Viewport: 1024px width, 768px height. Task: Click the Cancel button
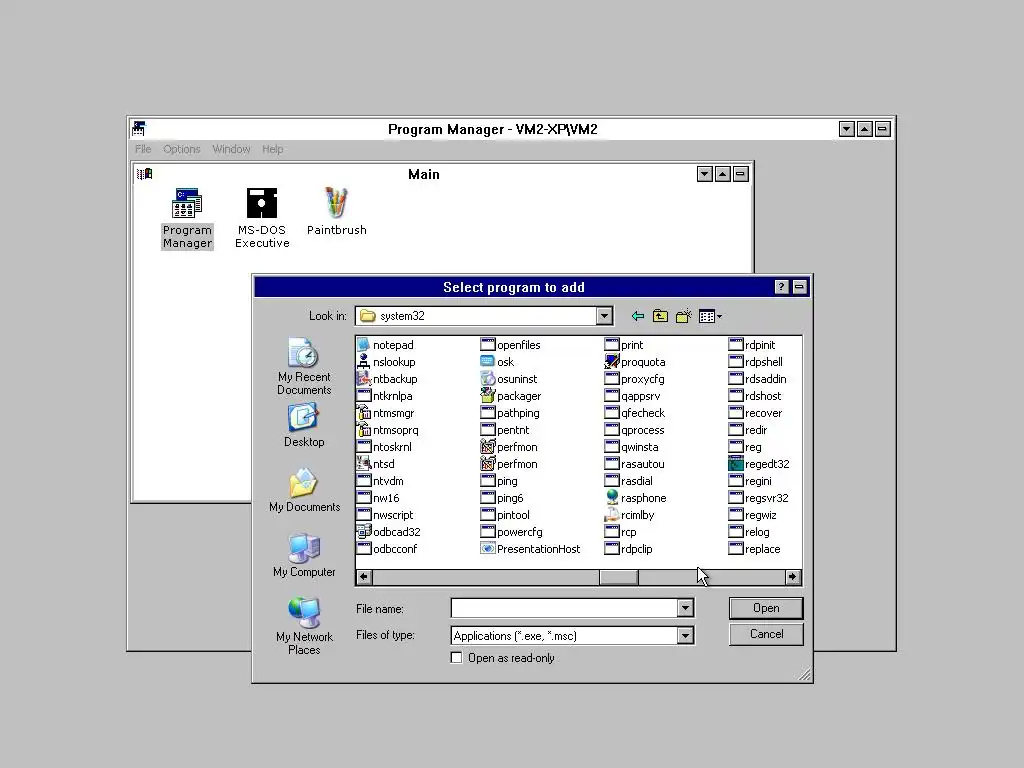[766, 634]
